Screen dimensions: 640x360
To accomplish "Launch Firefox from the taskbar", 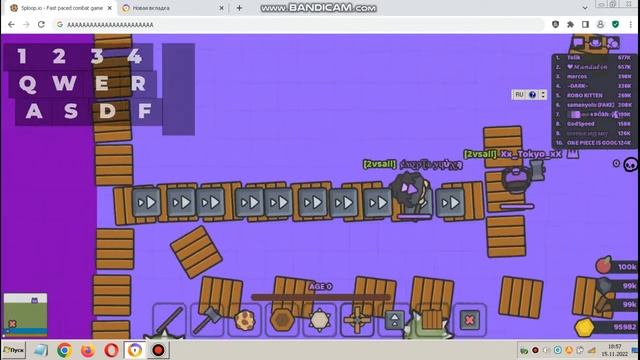I will click(88, 350).
